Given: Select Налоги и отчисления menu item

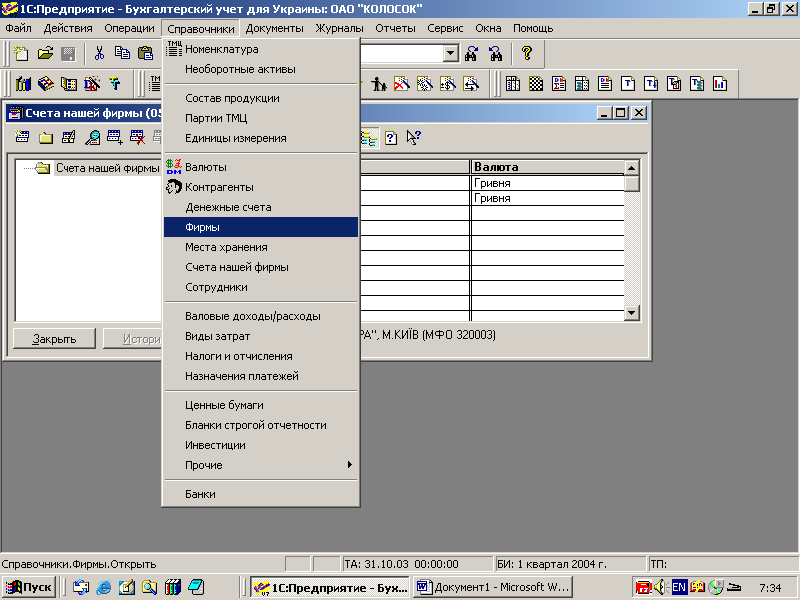Looking at the screenshot, I should [261, 356].
